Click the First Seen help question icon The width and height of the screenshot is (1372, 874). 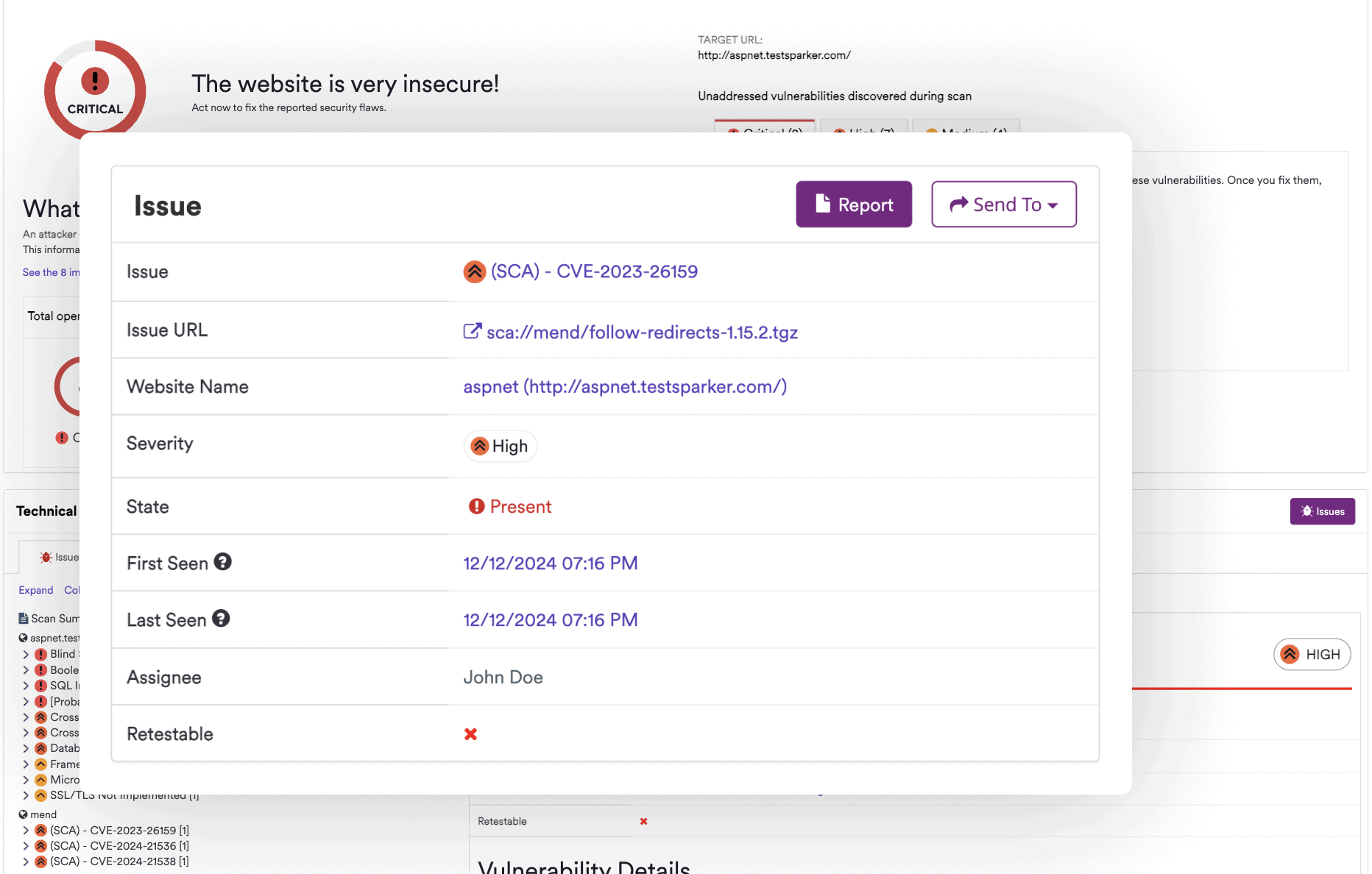pos(222,562)
